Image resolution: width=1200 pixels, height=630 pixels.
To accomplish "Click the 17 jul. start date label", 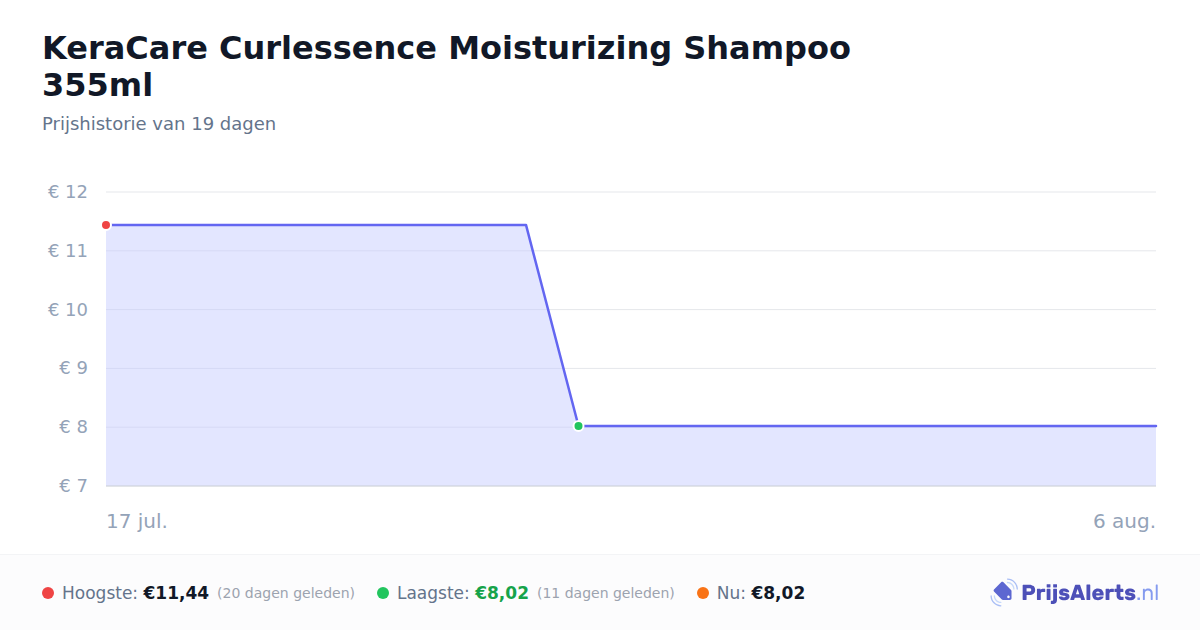I will coord(137,521).
